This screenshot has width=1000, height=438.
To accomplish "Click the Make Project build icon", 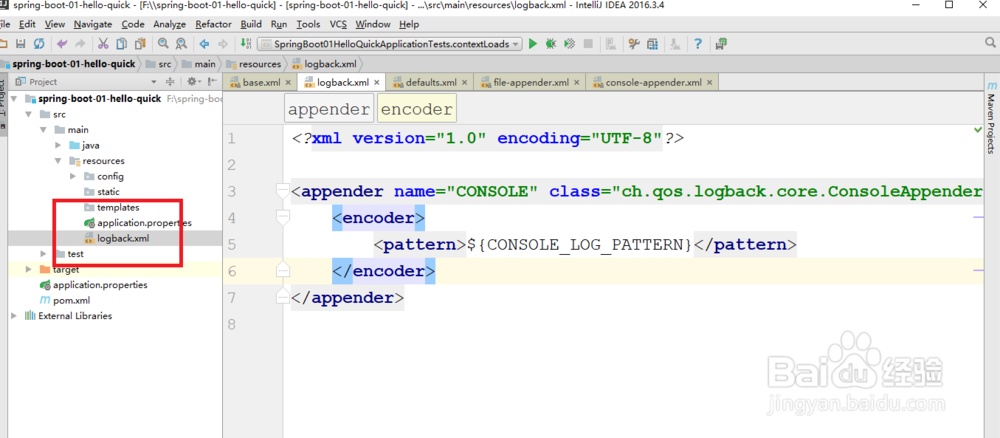I will pyautogui.click(x=246, y=44).
